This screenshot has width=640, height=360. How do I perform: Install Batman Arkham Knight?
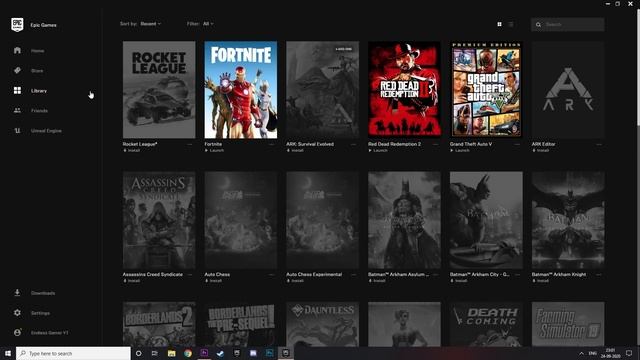[x=541, y=281]
